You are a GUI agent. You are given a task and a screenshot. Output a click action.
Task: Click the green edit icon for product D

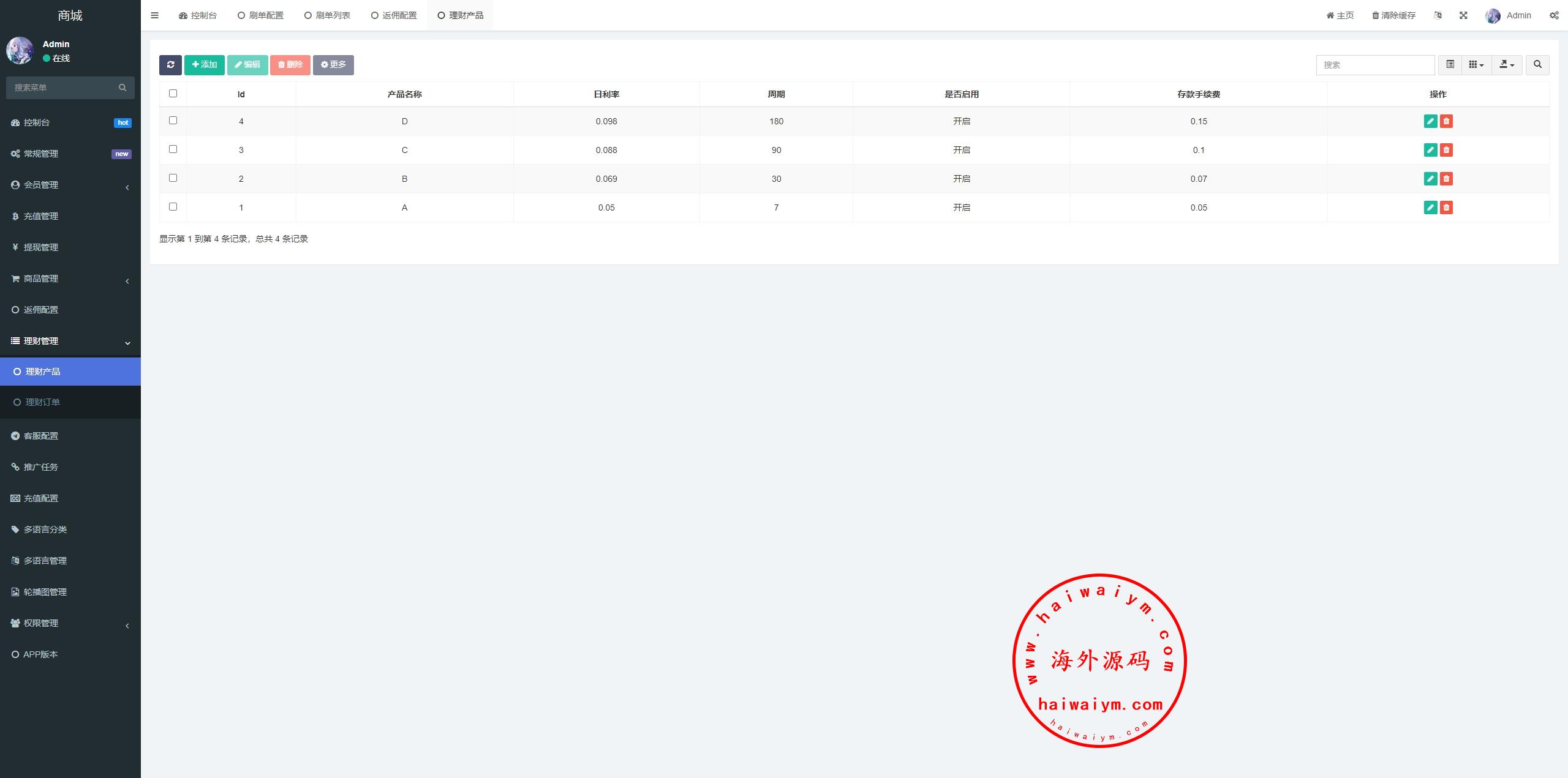[x=1430, y=121]
